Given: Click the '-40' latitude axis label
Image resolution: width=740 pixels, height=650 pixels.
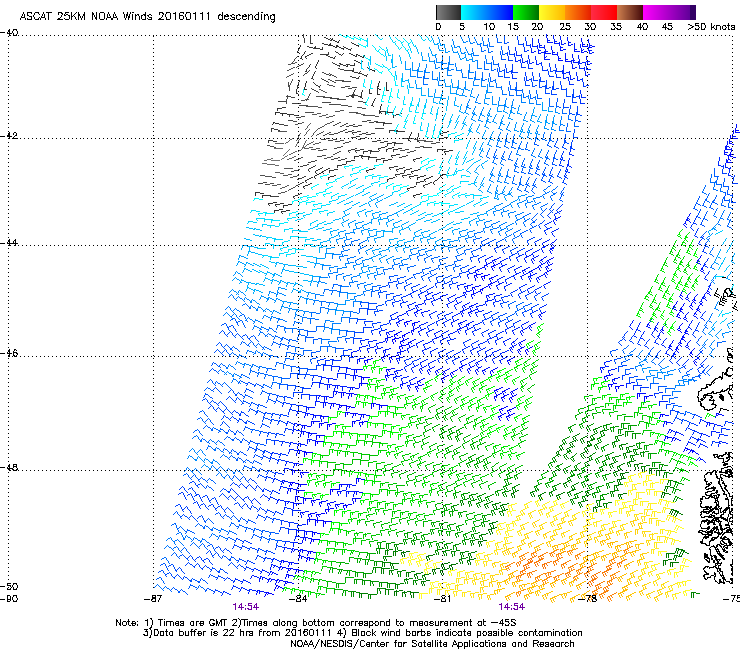Looking at the screenshot, I should click(9, 33).
